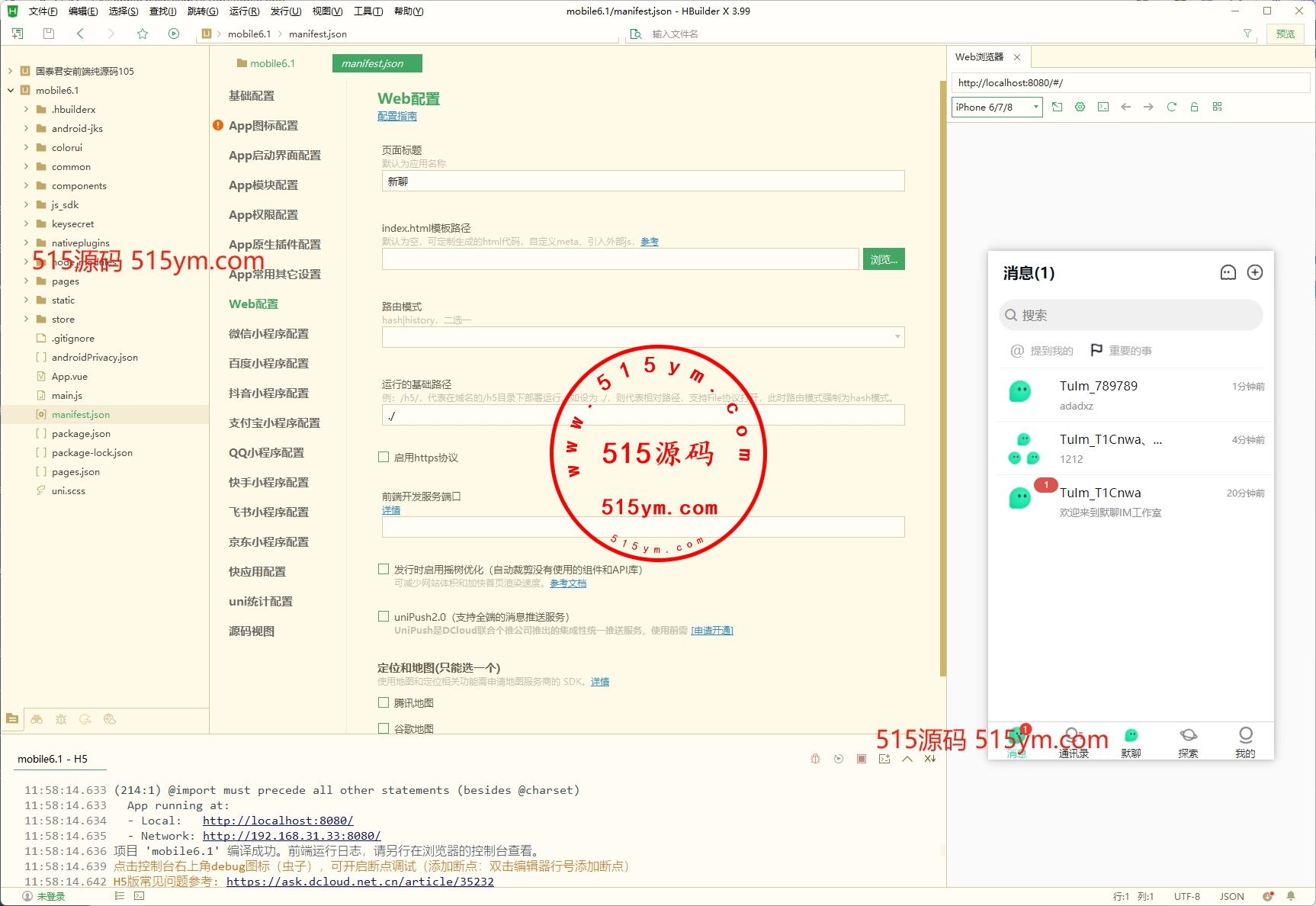Click the 浏览... button
The image size is (1316, 906).
pos(883,259)
